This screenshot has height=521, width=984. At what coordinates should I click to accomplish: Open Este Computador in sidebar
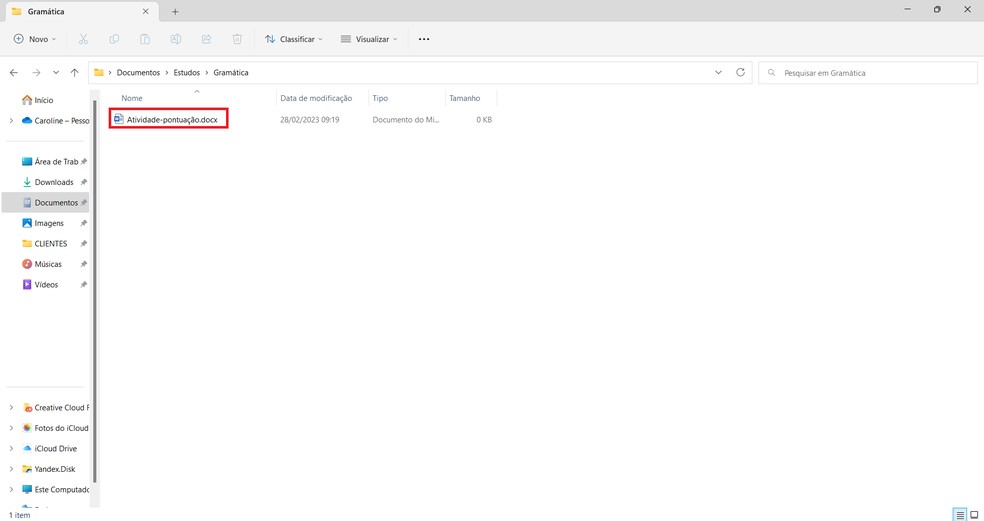click(56, 490)
